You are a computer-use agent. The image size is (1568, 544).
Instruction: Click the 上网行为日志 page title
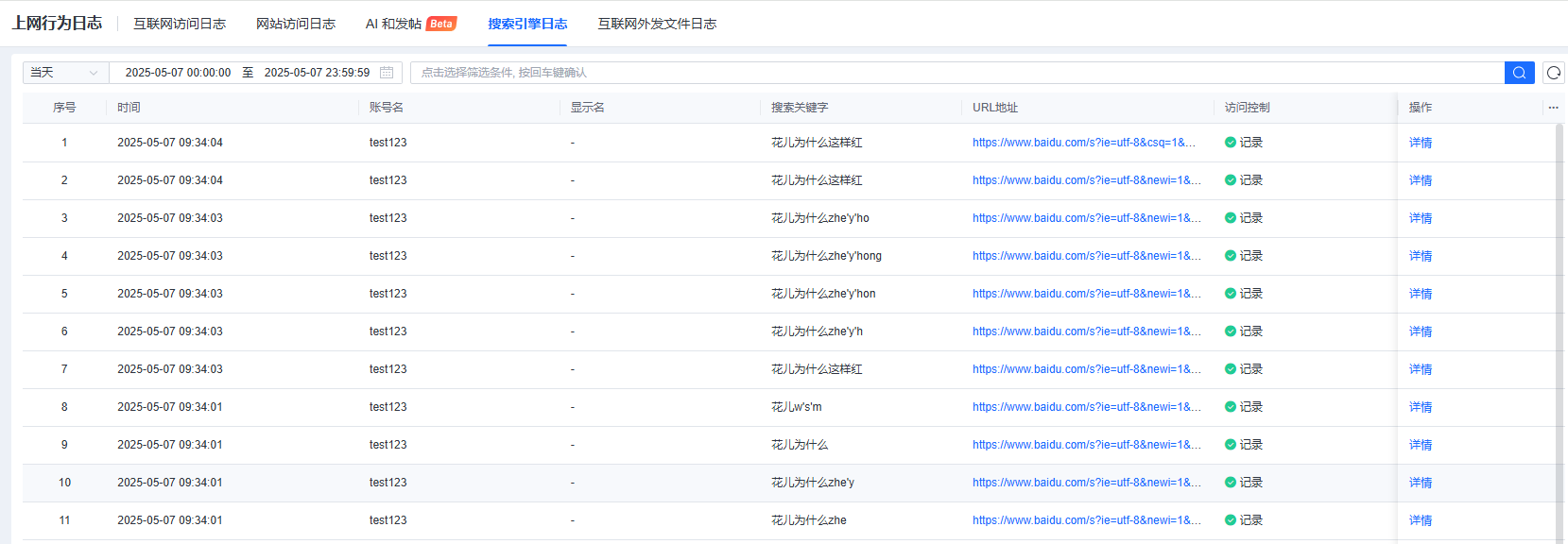coord(57,23)
